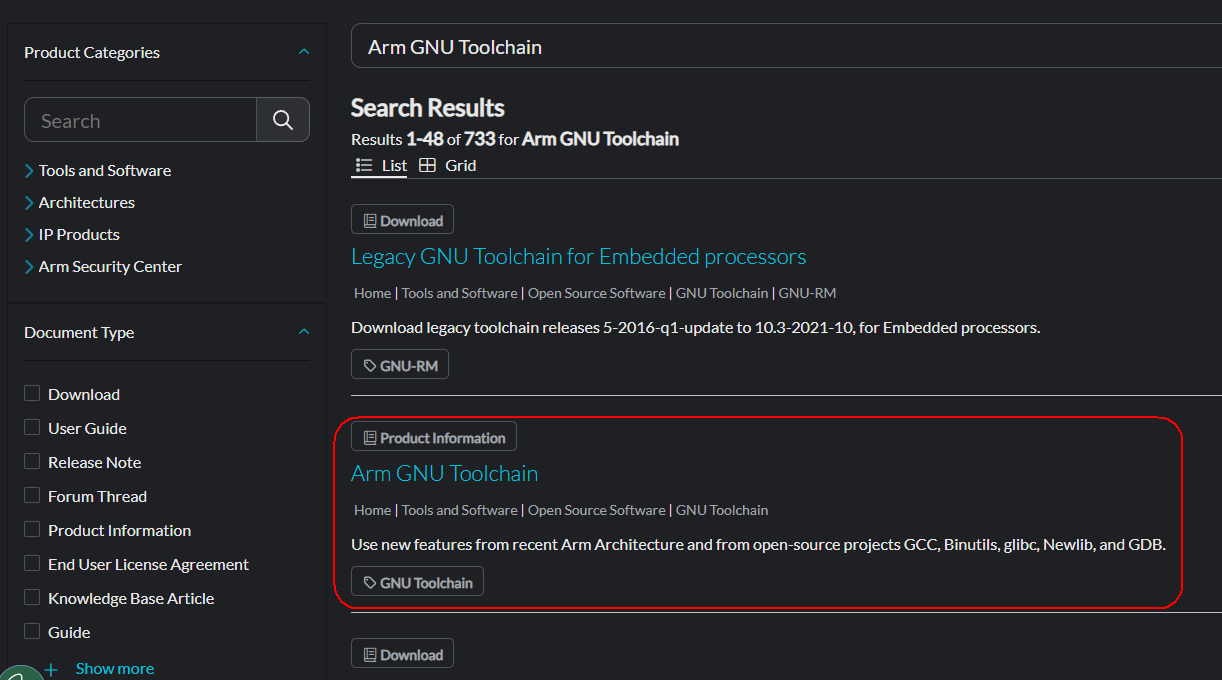Click Home breadcrumb under Arm GNU Toolchain result
Viewport: 1222px width, 680px height.
coord(372,510)
